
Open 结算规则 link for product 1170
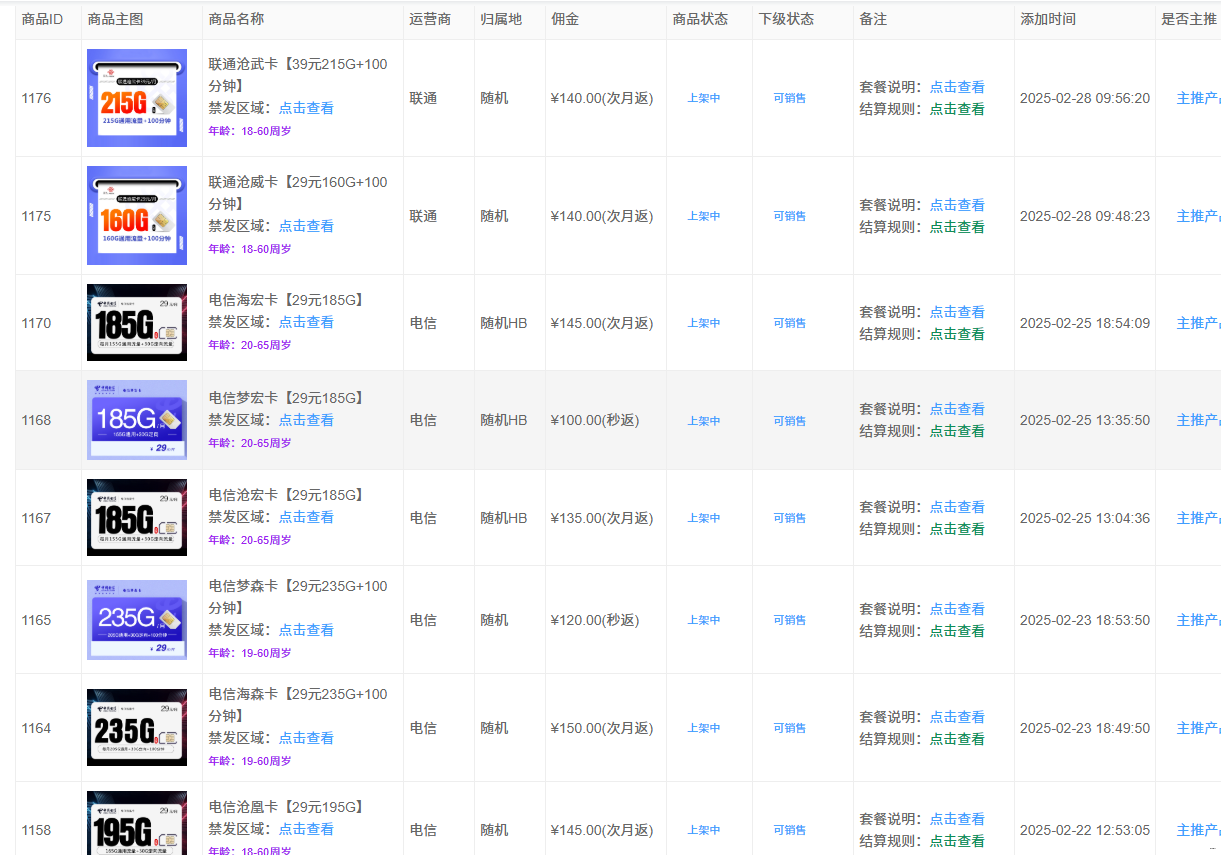coord(957,334)
